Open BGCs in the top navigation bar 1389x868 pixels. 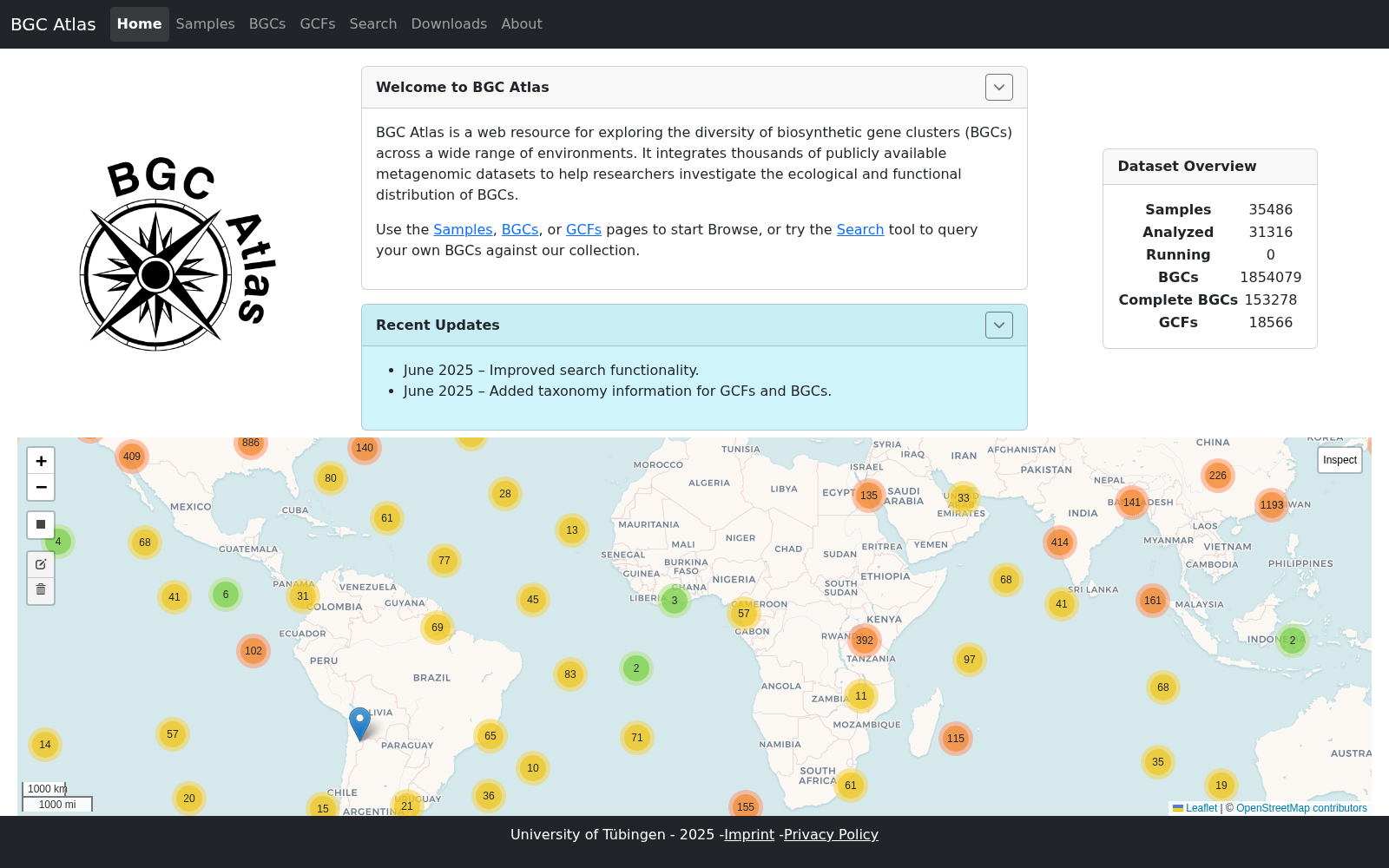pyautogui.click(x=267, y=24)
